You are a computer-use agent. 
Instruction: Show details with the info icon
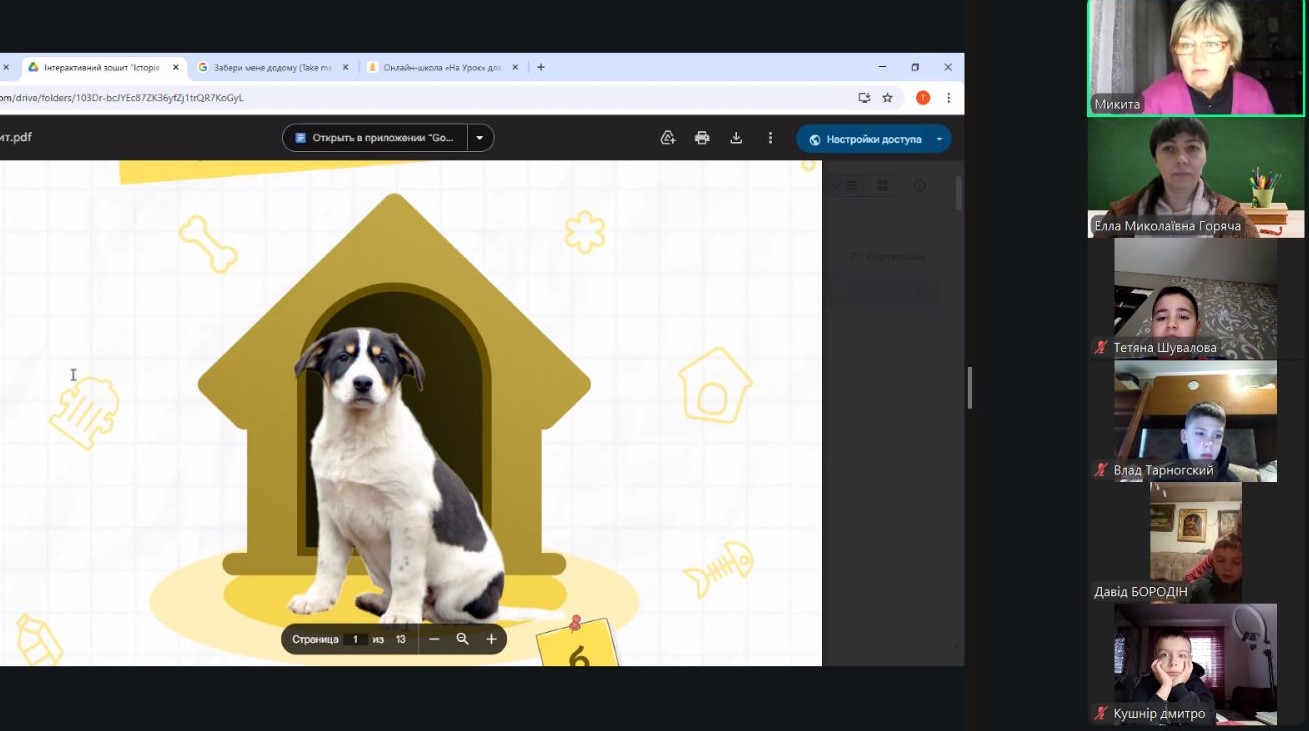tap(920, 185)
